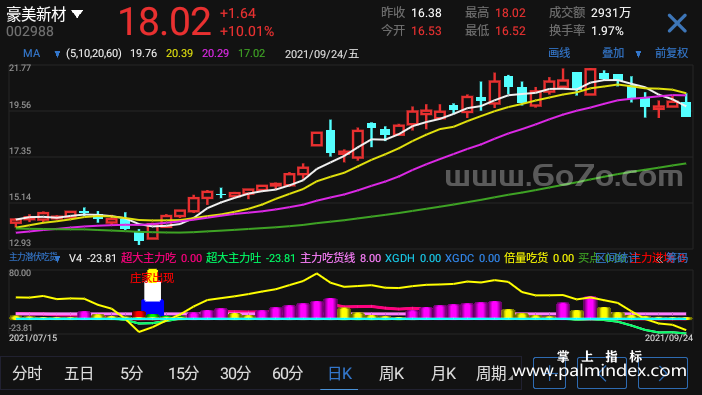Switch to the 五日 tab
Image resolution: width=702 pixels, height=395 pixels.
point(79,373)
